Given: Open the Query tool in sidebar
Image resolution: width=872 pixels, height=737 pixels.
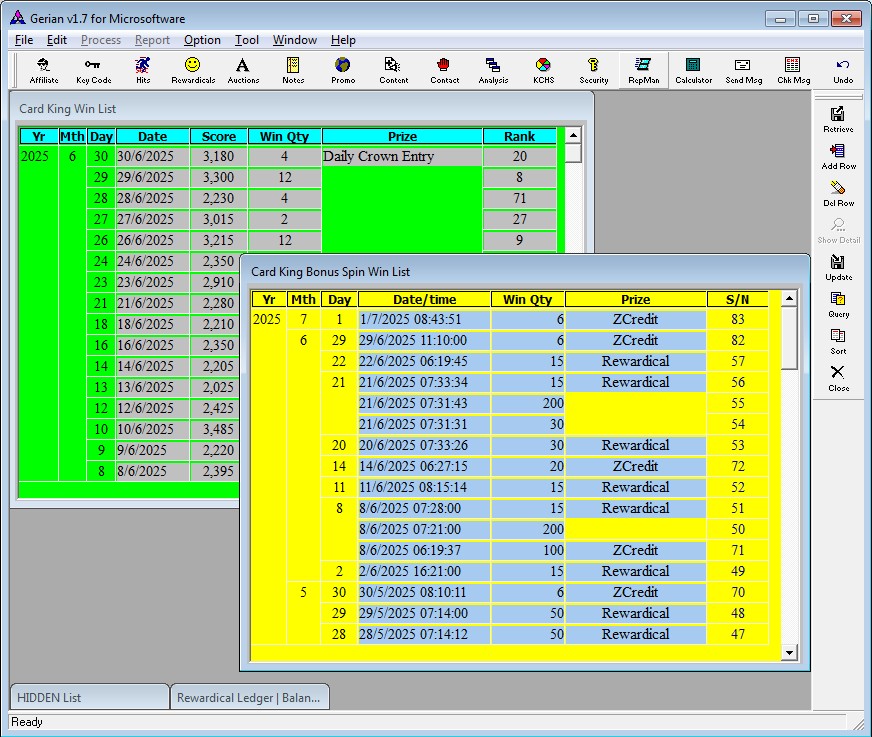Looking at the screenshot, I should click(x=838, y=304).
